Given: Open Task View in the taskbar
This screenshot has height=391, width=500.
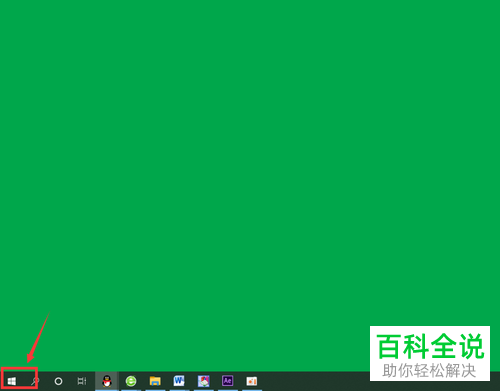Looking at the screenshot, I should tap(82, 381).
